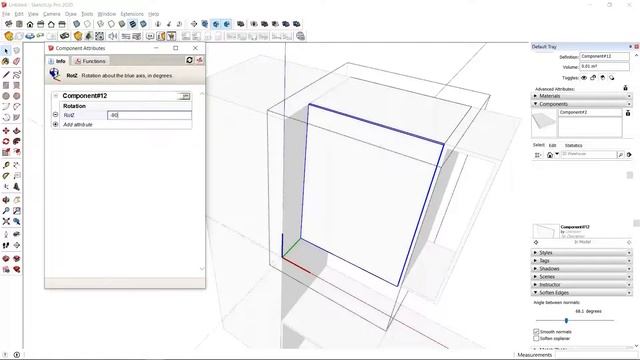Choose the Rectangle tool
640x360 pixels.
[x=6, y=85]
